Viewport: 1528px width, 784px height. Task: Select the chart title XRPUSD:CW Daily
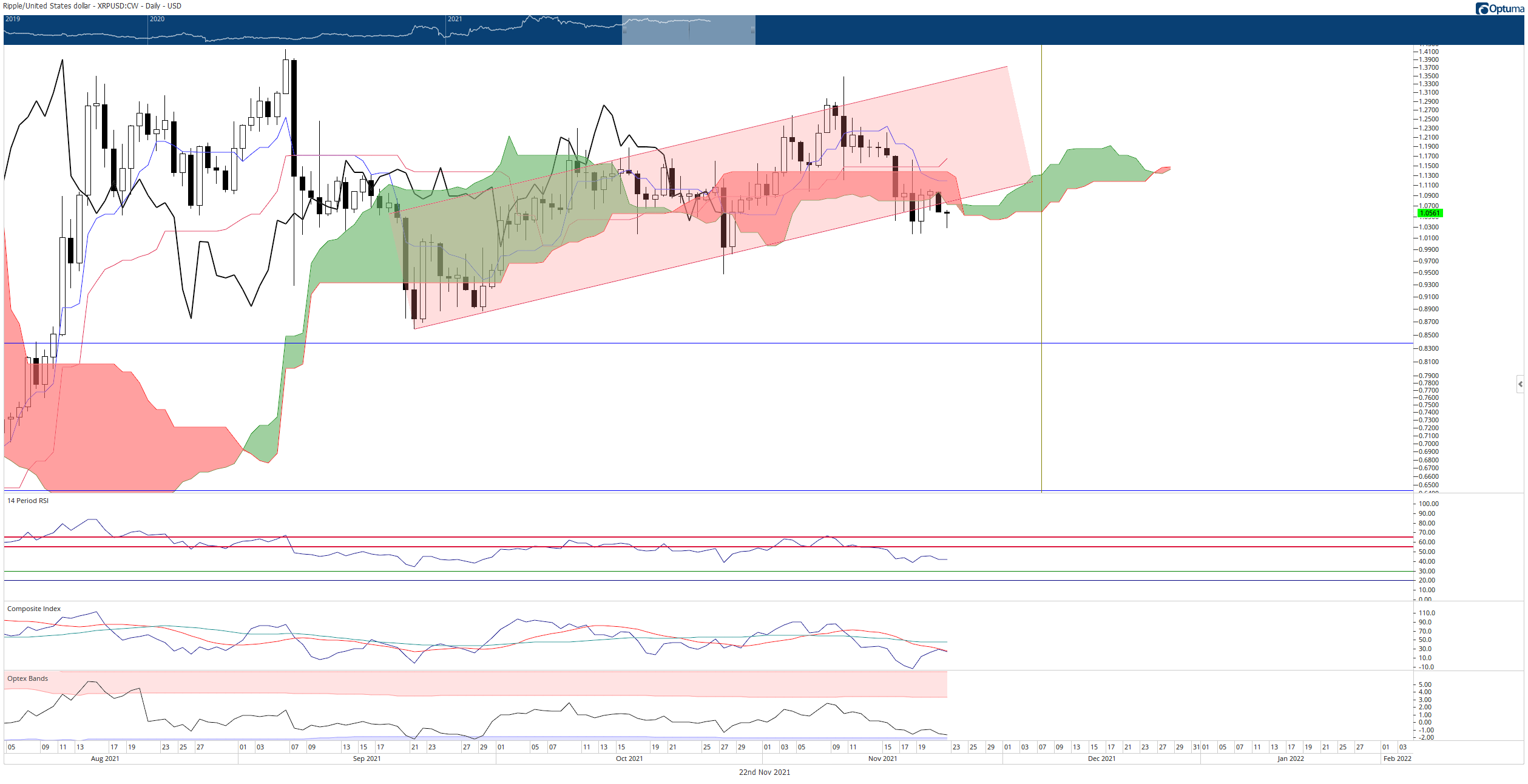pos(92,6)
